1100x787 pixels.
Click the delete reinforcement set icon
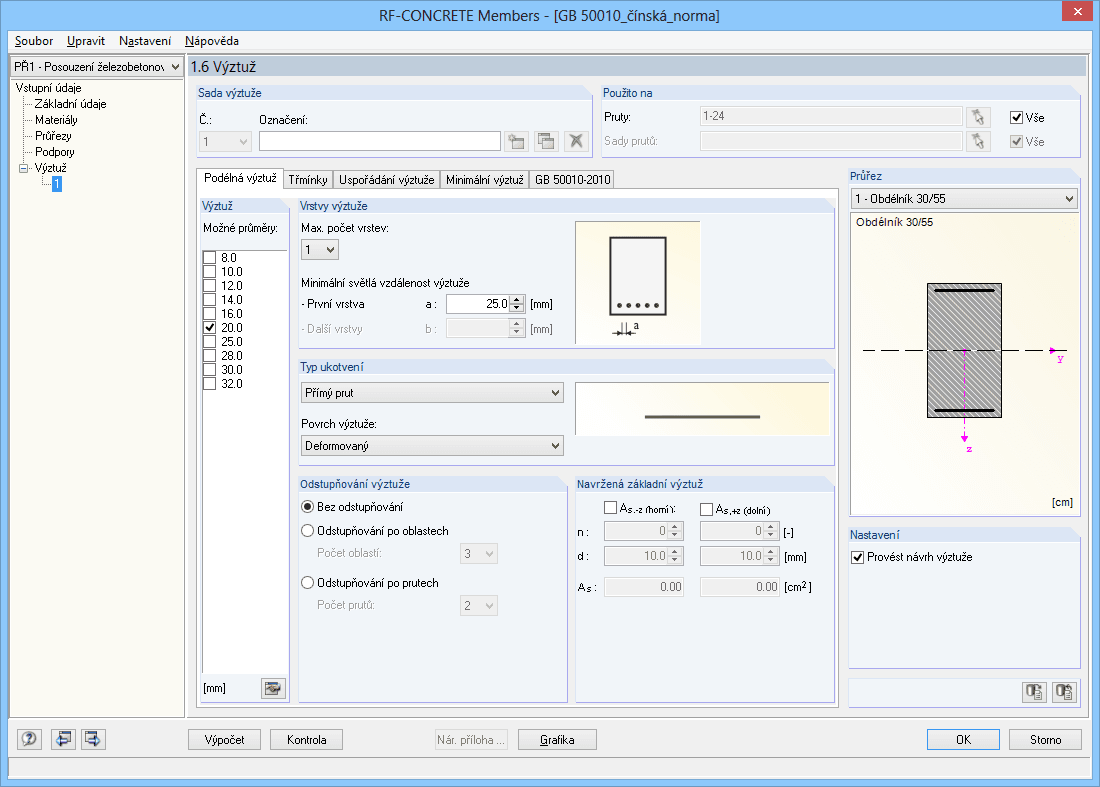point(576,141)
